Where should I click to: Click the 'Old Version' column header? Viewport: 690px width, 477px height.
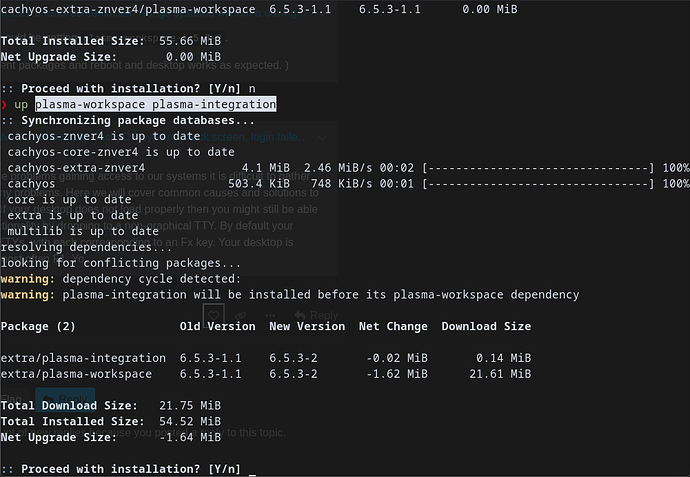[x=217, y=326]
